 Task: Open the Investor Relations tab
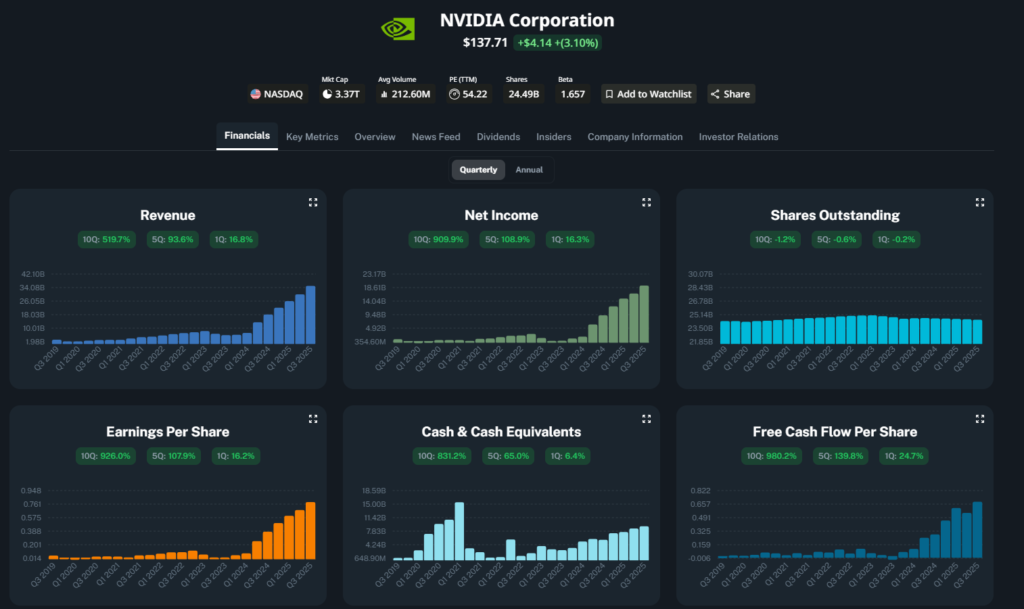[739, 137]
